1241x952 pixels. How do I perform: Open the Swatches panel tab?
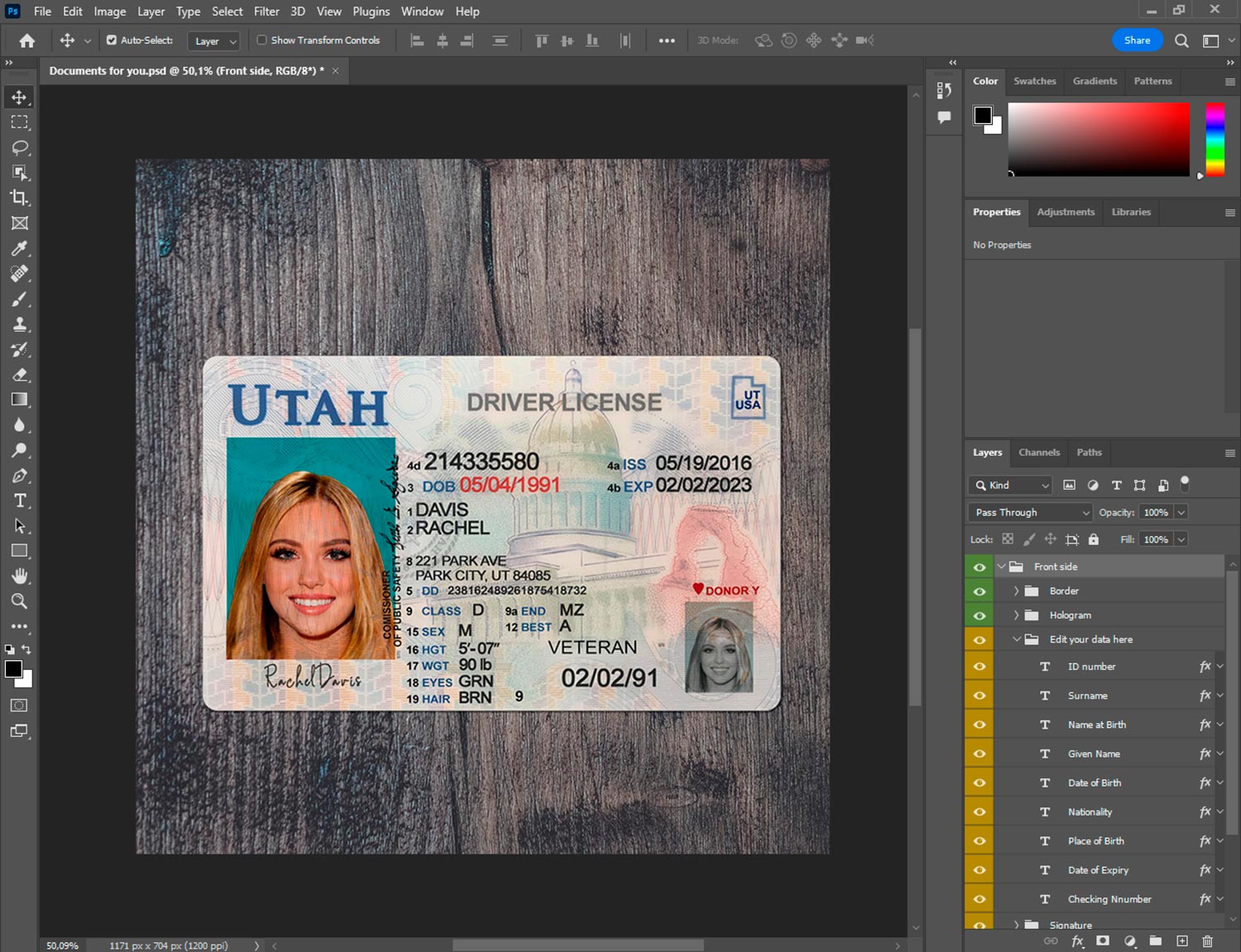coord(1034,81)
